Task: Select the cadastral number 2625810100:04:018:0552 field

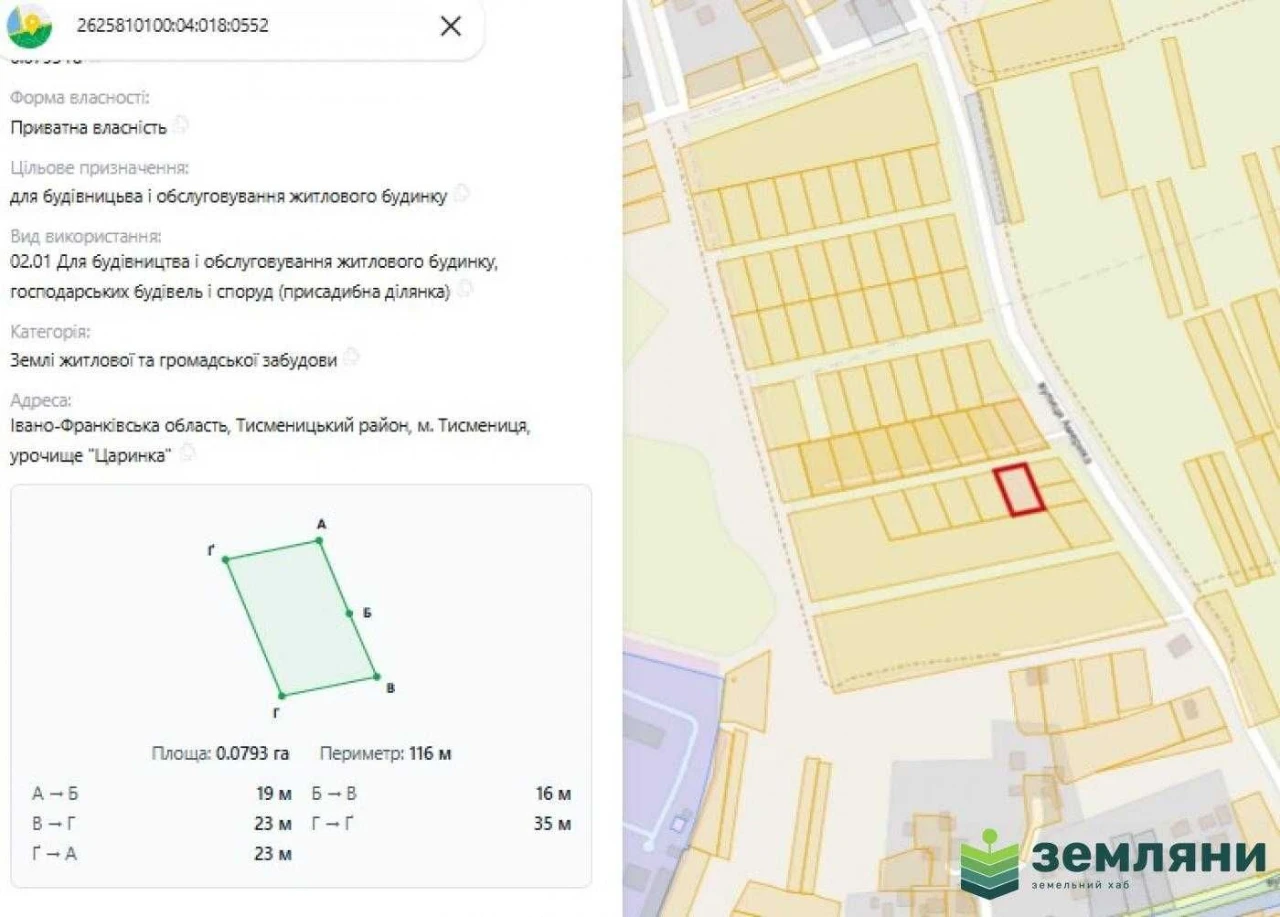Action: (172, 26)
